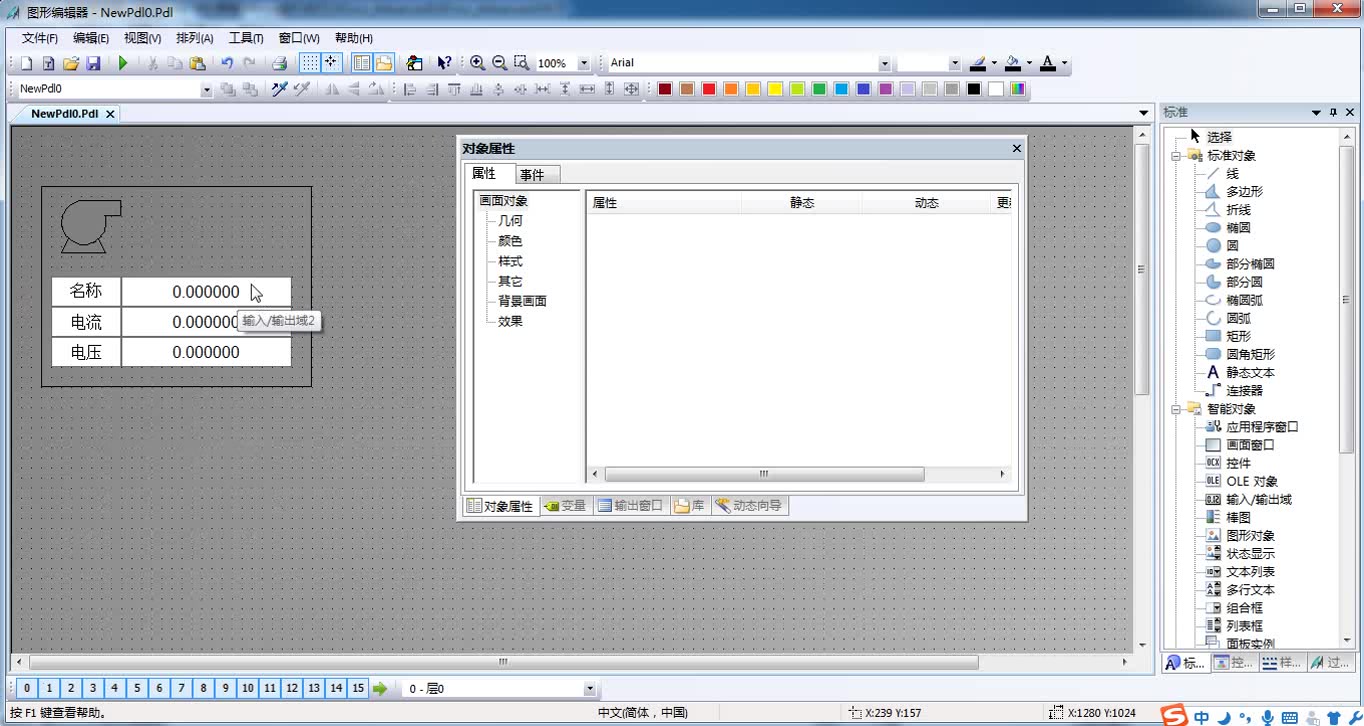Pick the dark red color swatch
The height and width of the screenshot is (726, 1364).
tap(665, 89)
